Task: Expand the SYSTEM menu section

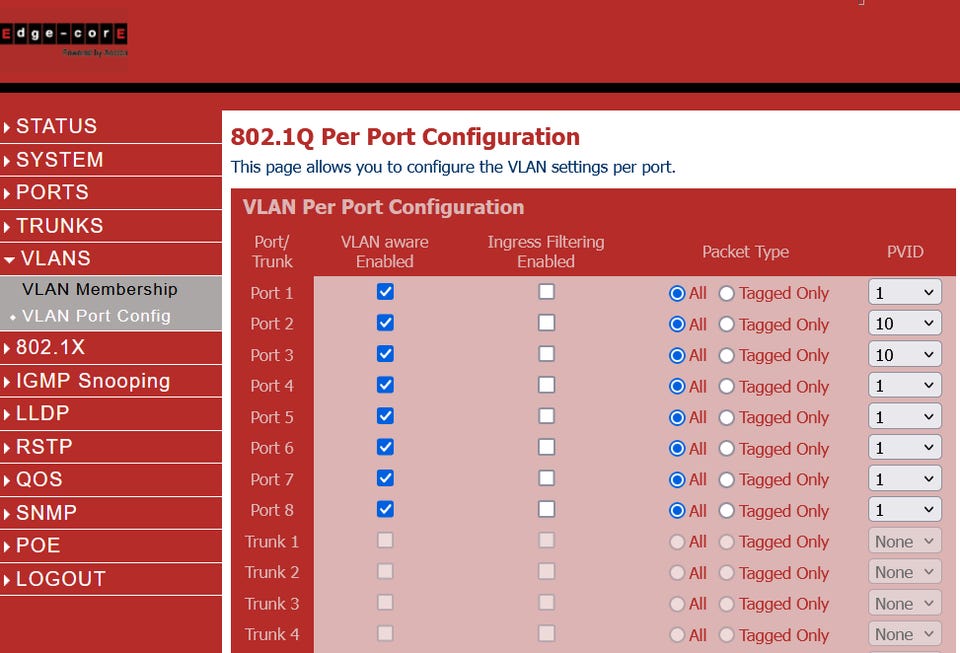Action: point(59,160)
